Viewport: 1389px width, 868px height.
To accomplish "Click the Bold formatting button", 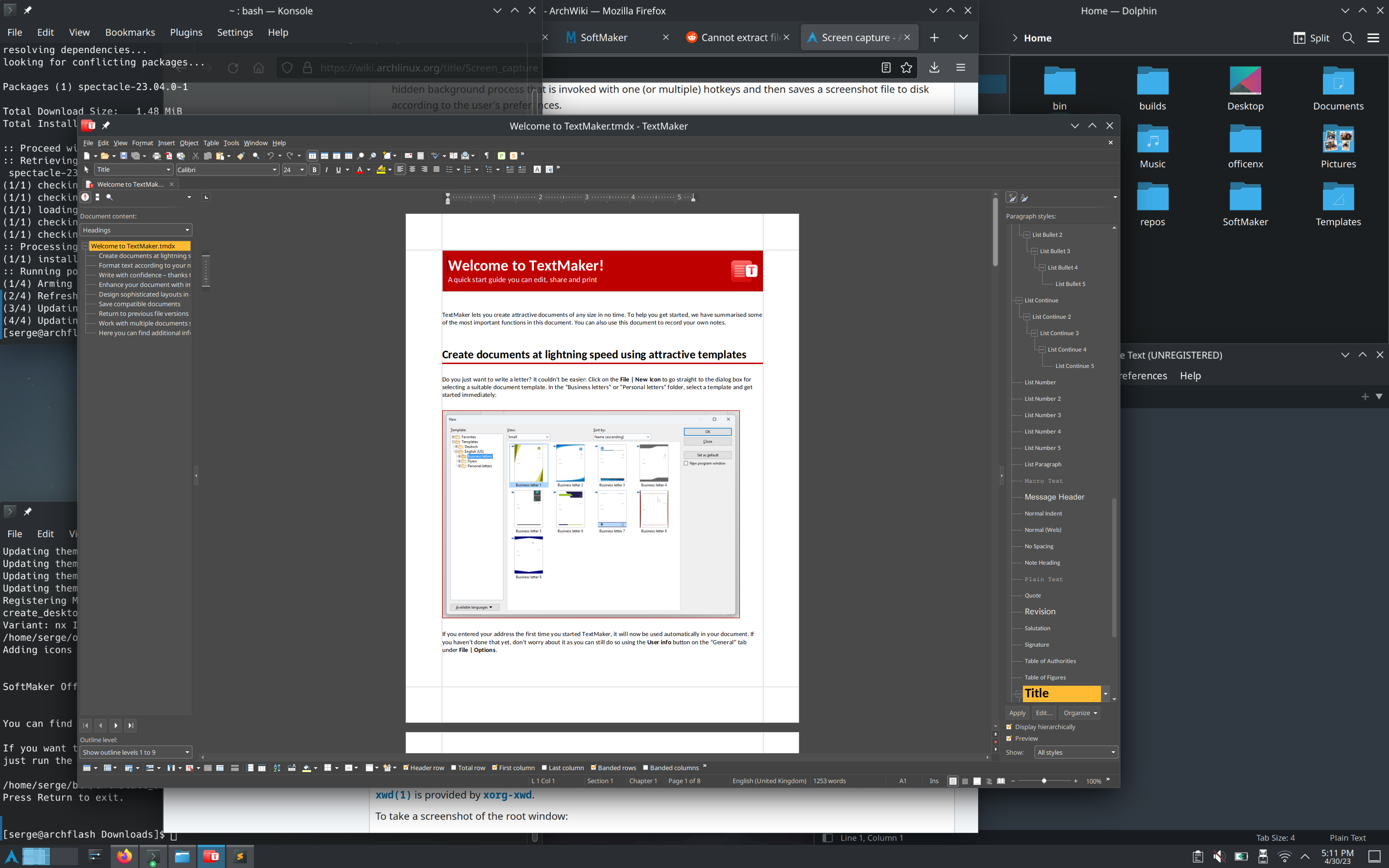I will 314,169.
